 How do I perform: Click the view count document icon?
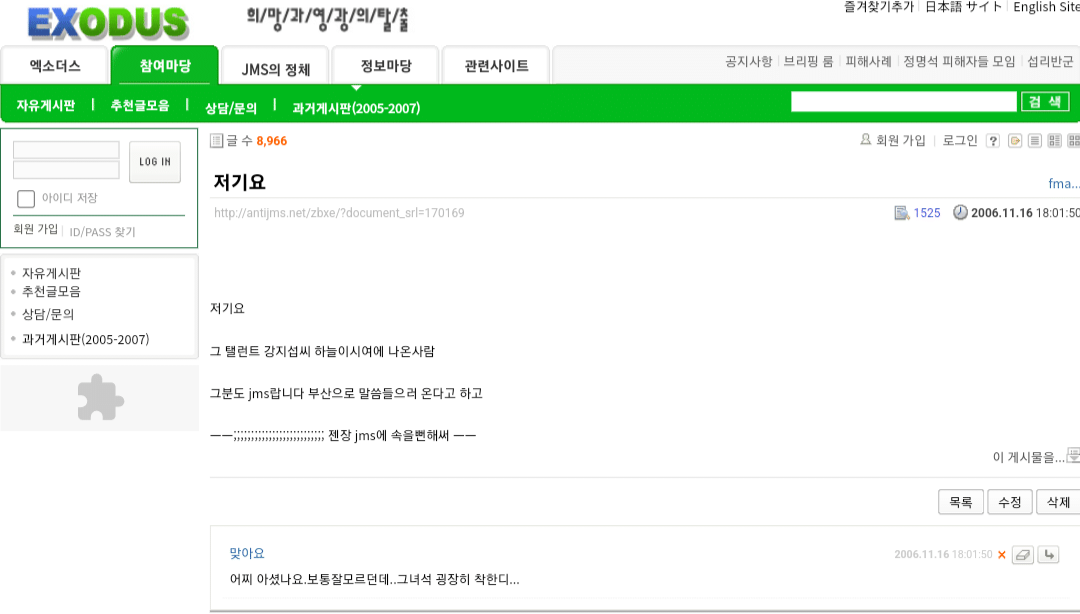tap(902, 213)
